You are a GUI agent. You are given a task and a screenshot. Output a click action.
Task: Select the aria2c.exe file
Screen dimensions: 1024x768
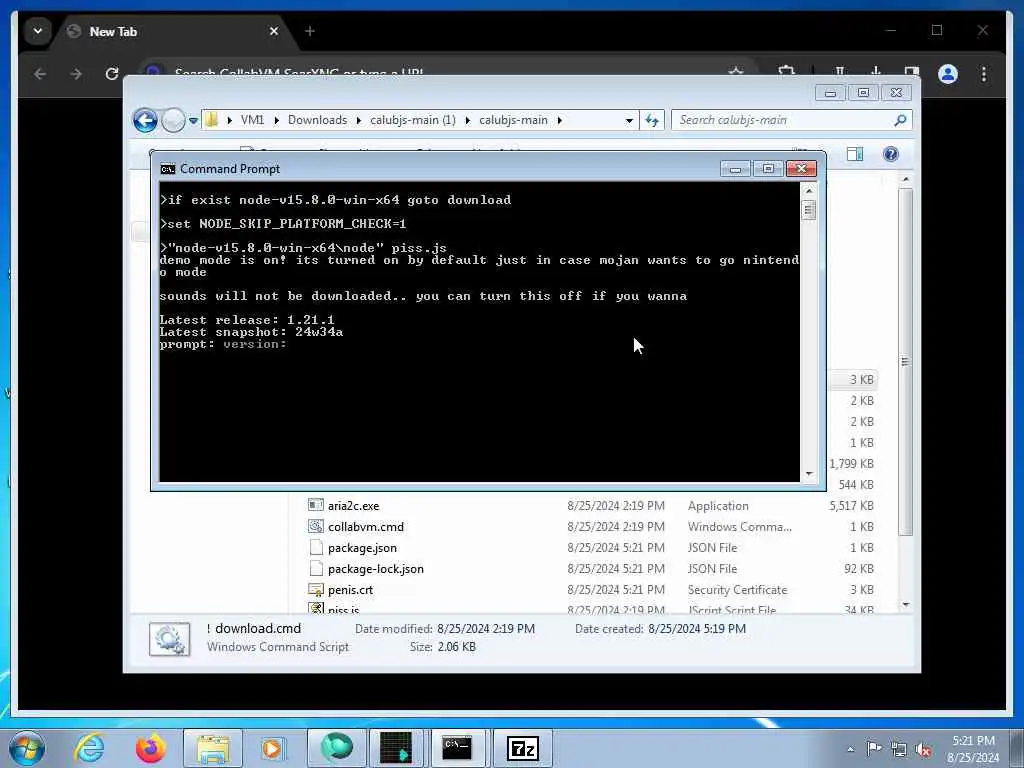coord(353,505)
